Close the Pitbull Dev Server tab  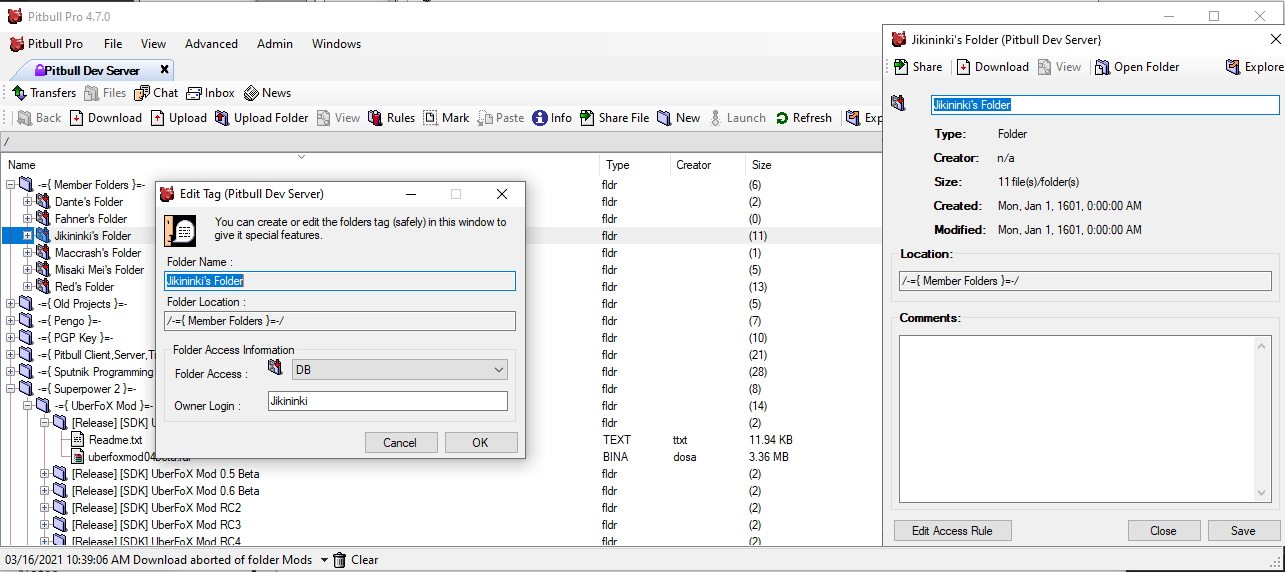click(164, 70)
